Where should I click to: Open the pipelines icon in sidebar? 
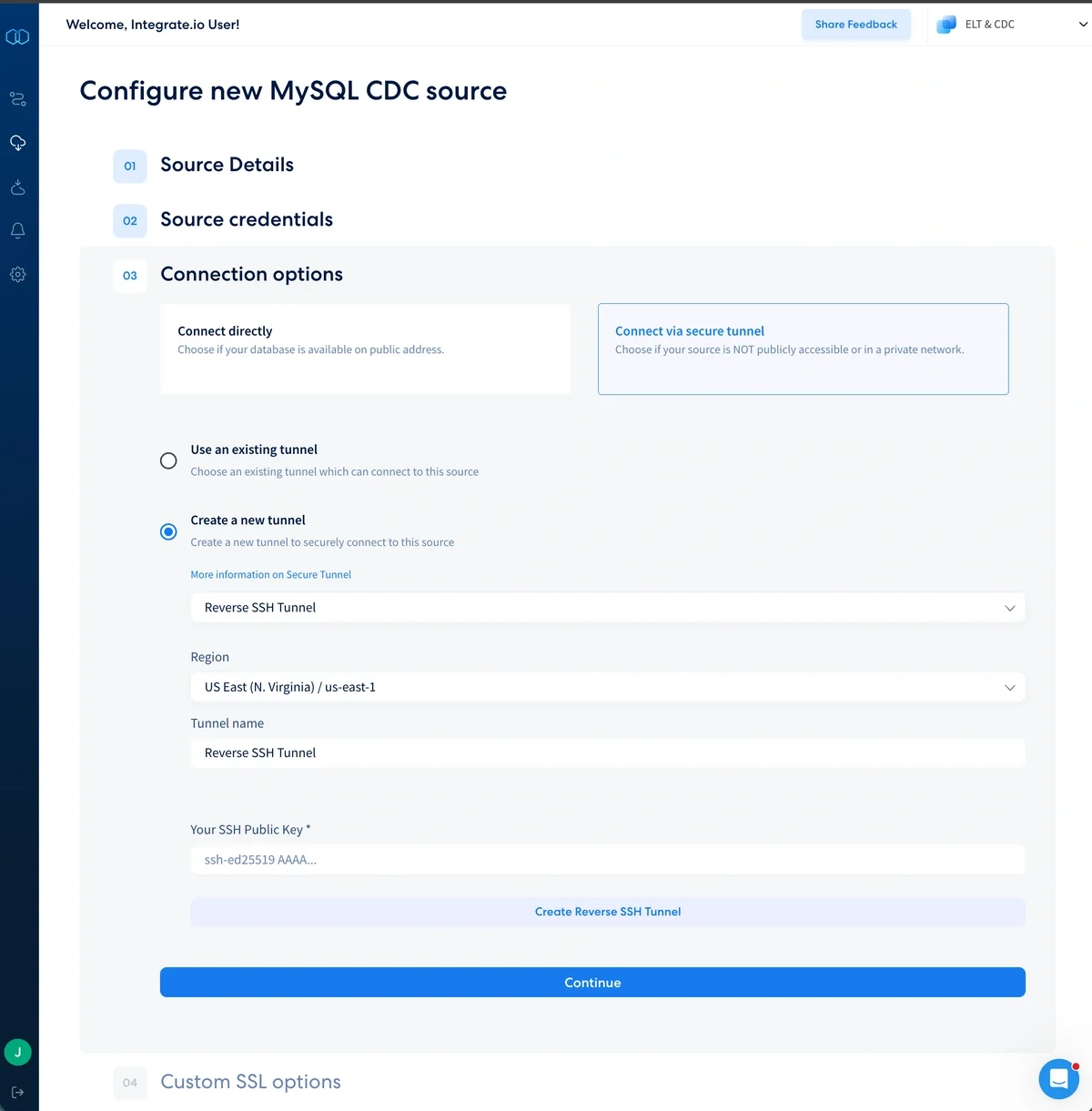(x=17, y=99)
